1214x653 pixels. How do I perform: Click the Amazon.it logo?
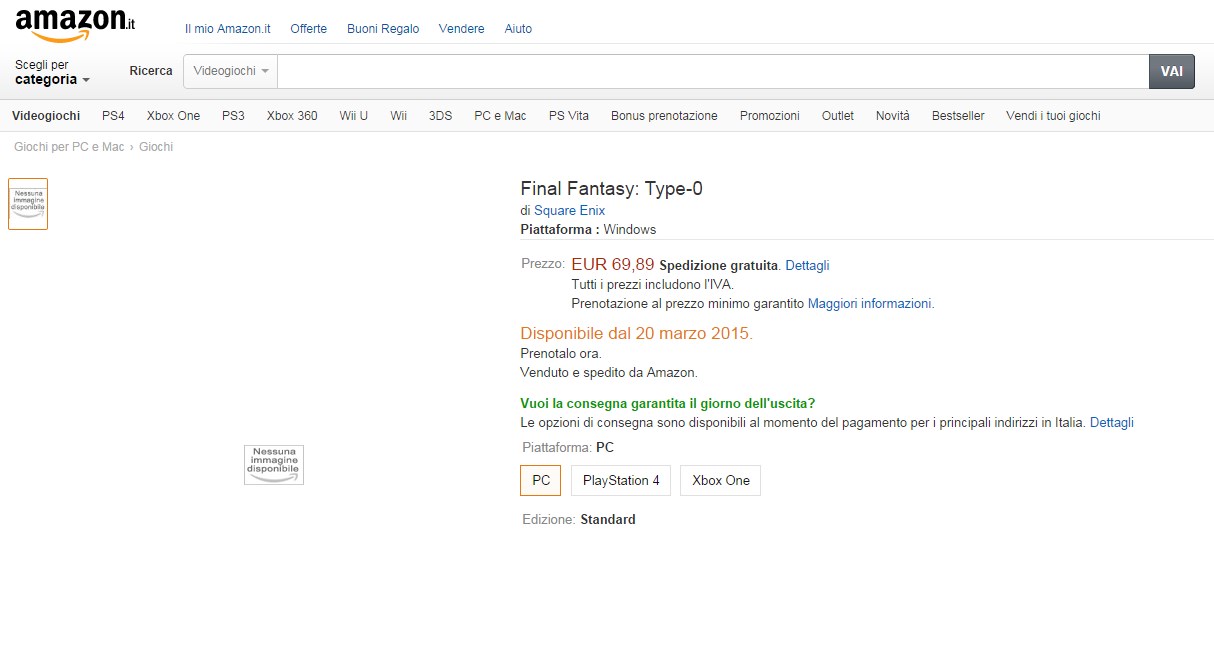pyautogui.click(x=76, y=24)
